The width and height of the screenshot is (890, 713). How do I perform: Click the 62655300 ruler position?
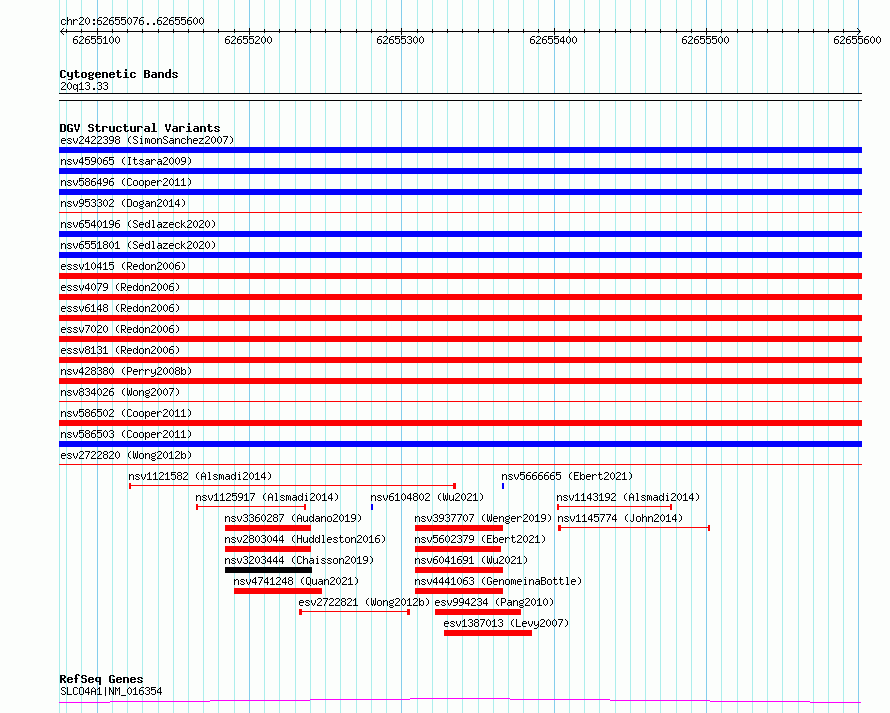(400, 40)
